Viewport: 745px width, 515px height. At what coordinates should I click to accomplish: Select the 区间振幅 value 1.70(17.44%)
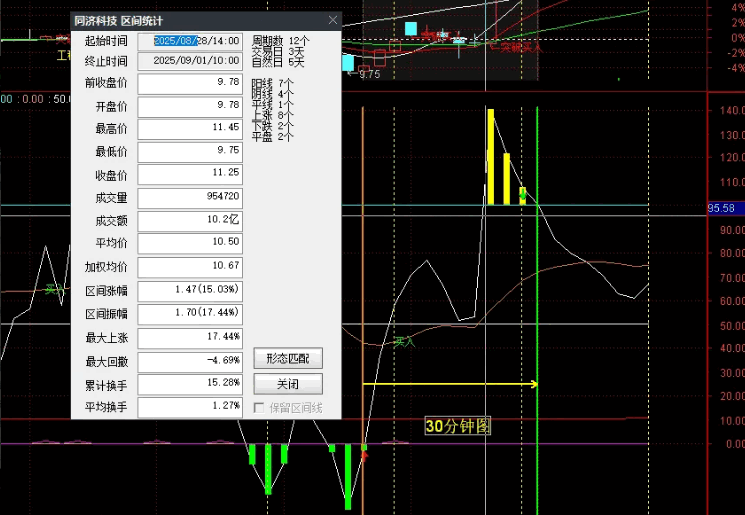[x=190, y=314]
